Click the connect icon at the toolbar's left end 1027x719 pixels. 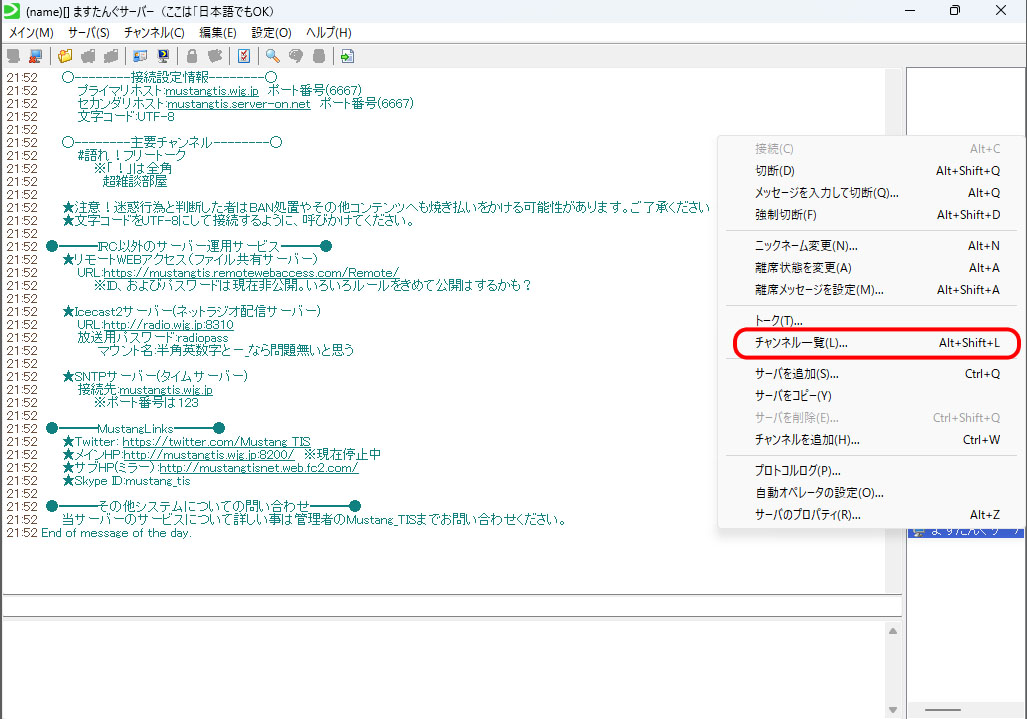pyautogui.click(x=12, y=56)
